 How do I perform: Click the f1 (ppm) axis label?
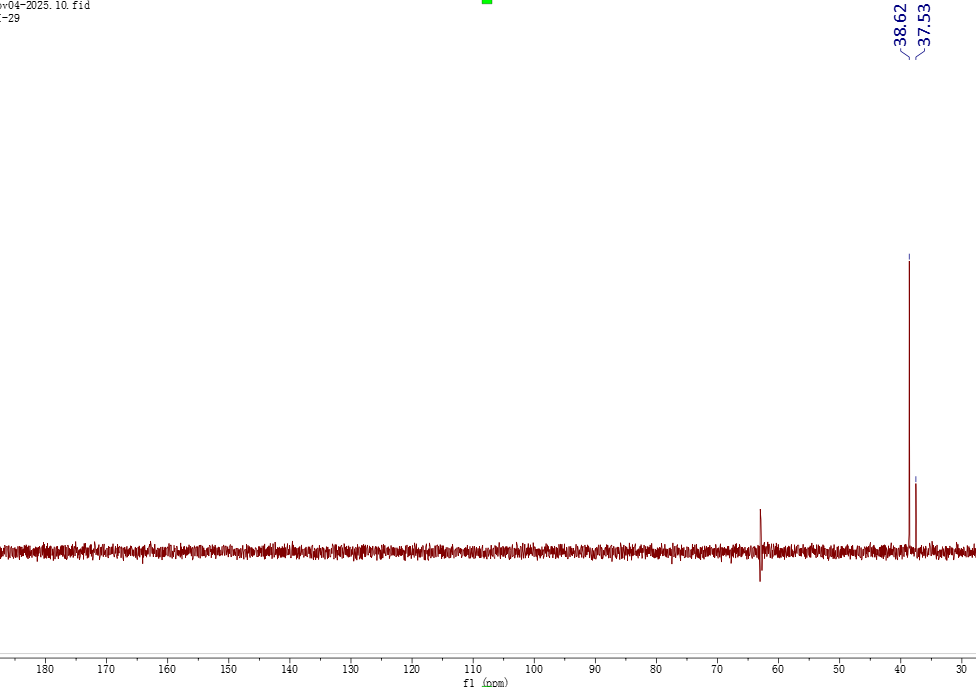point(485,682)
